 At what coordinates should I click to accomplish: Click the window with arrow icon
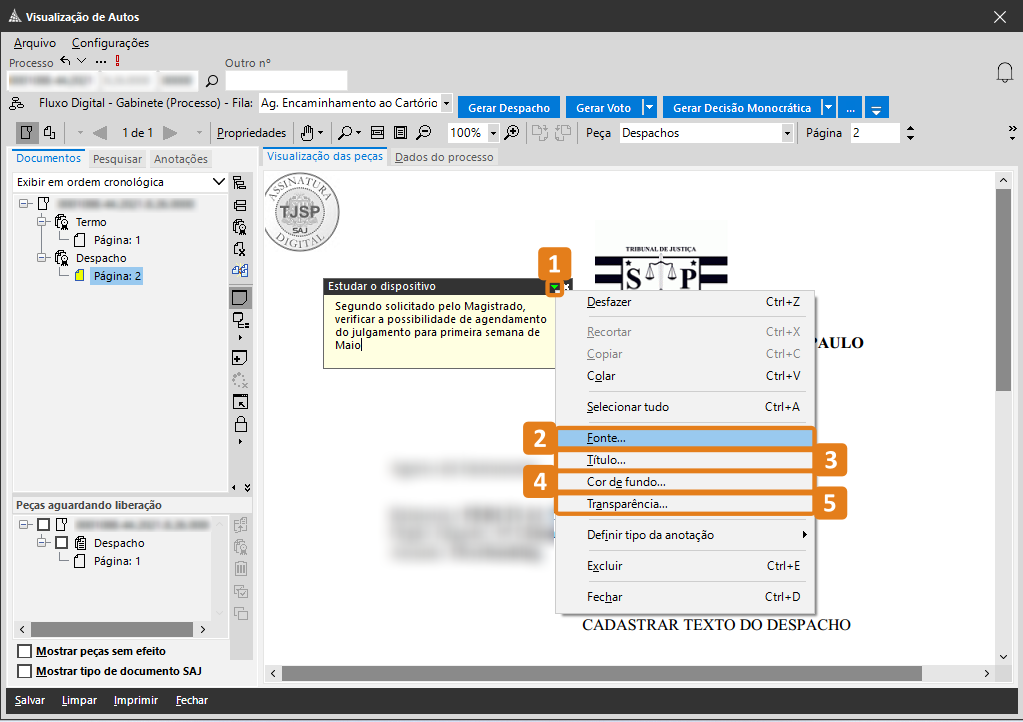(x=241, y=402)
